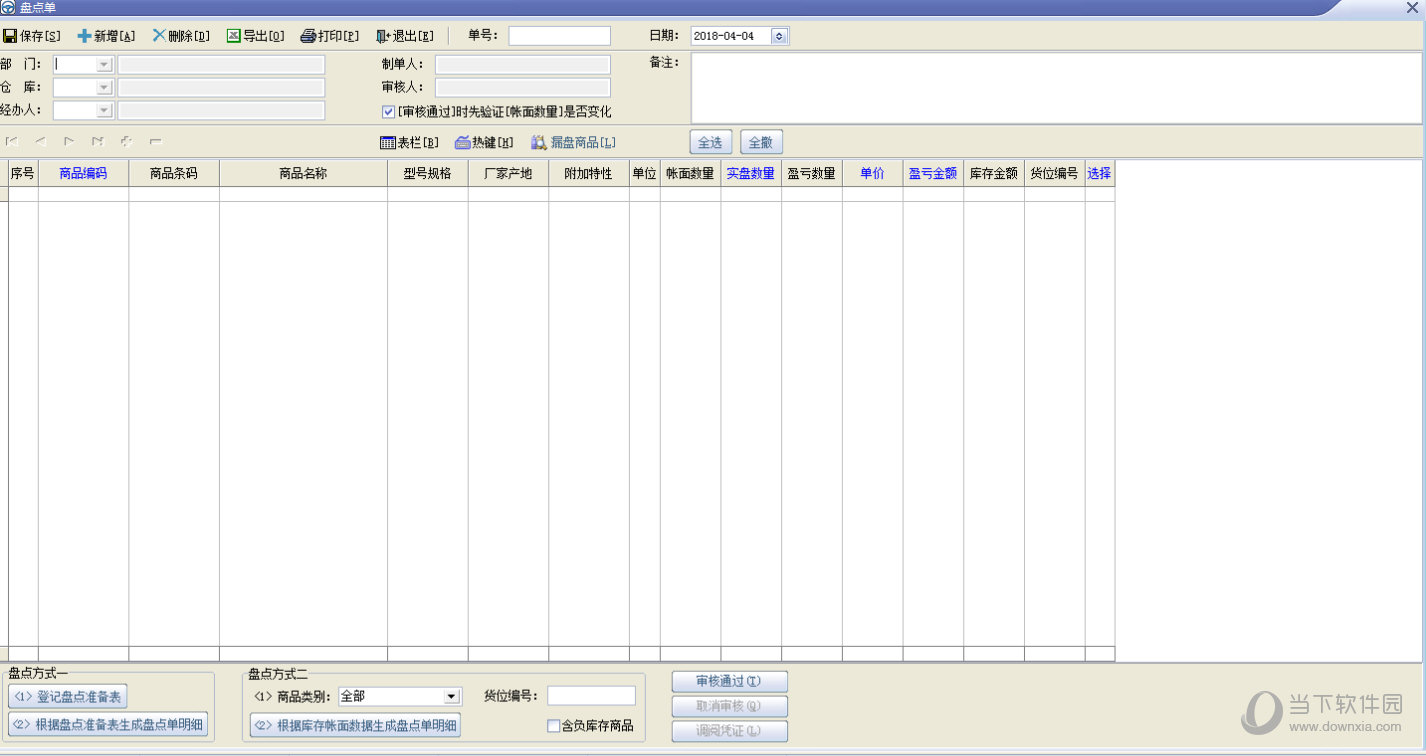Click the insert row plus icon
Screen dimensions: 1426x756
point(127,142)
